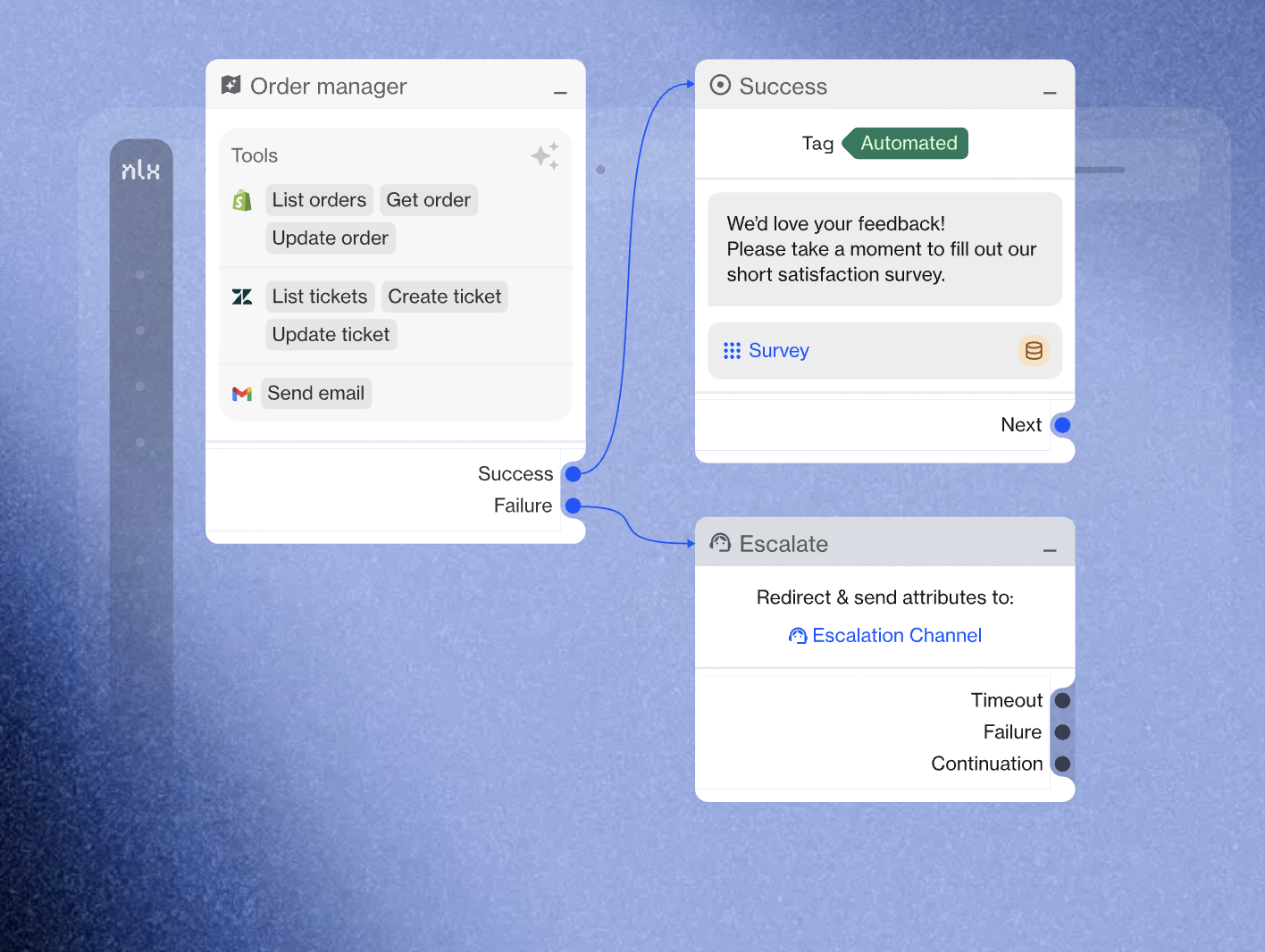Open the Survey item
Screen dimensions: 1265x952
pos(778,351)
